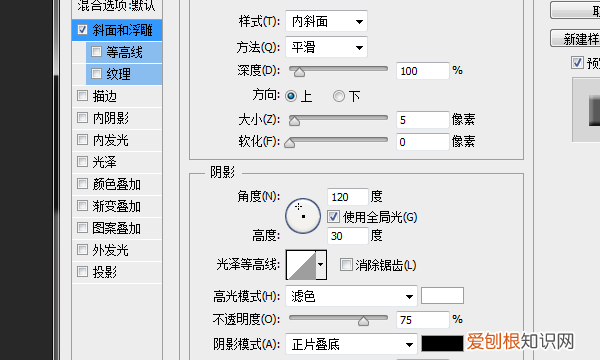Click the 新建样式 button
This screenshot has width=600, height=360.
575,39
